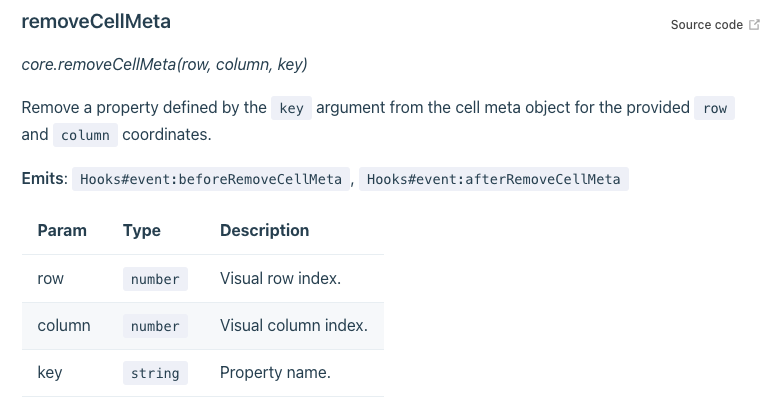Click the inline column code tag
Image resolution: width=781 pixels, height=403 pixels.
click(85, 135)
